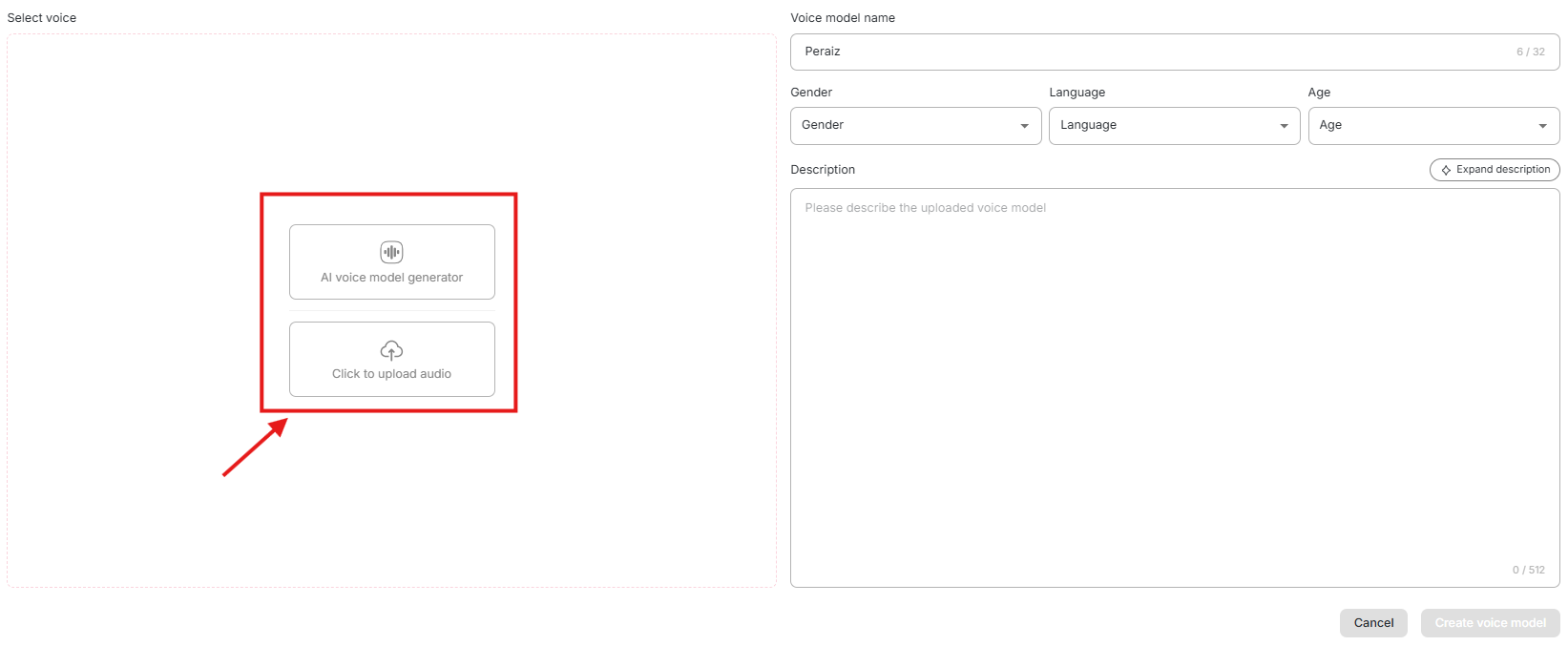Click the Gender dropdown arrow
Image resolution: width=1568 pixels, height=646 pixels.
1024,126
